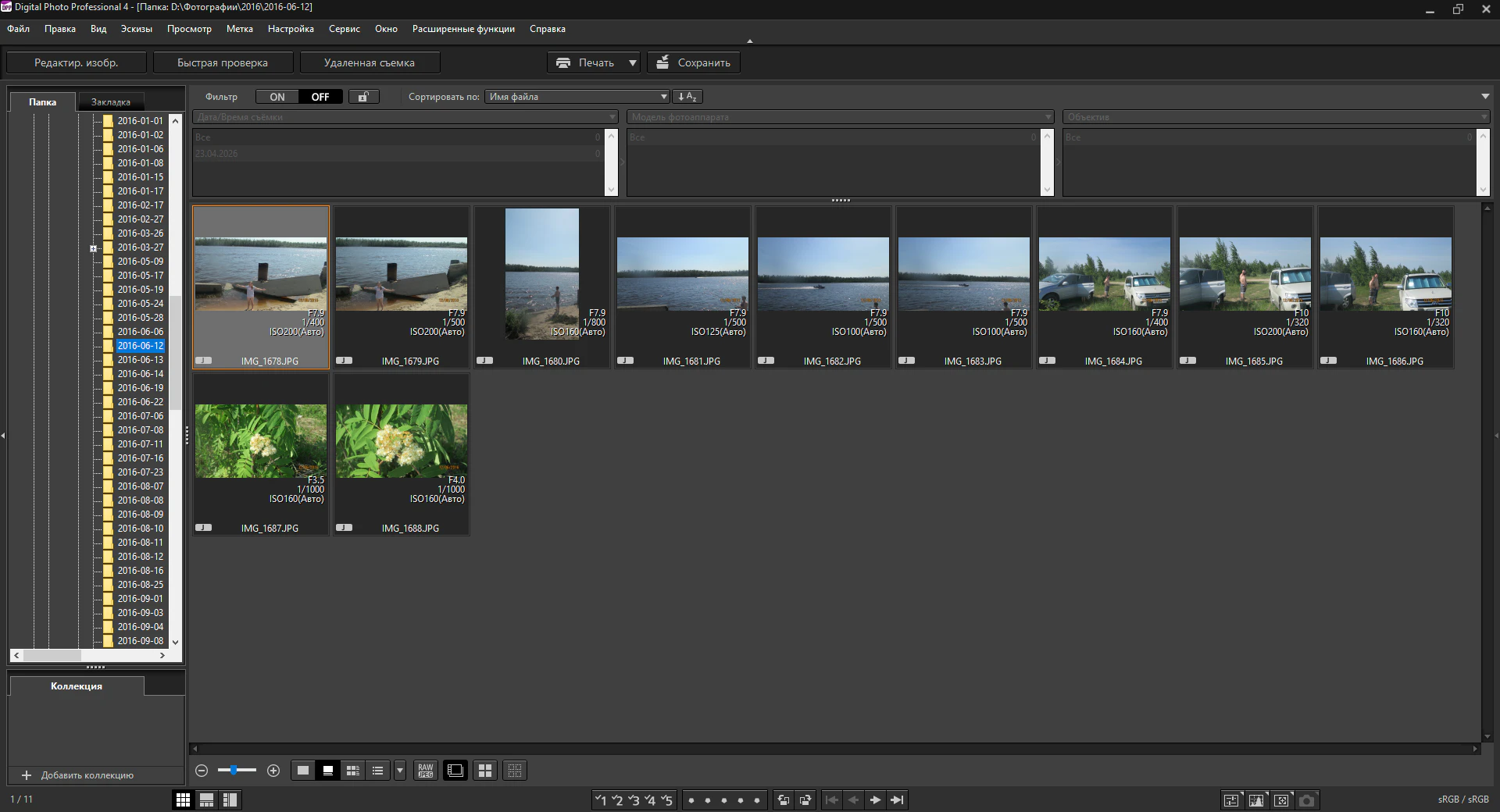
Task: Click the Быстрая проверка button
Action: (223, 62)
